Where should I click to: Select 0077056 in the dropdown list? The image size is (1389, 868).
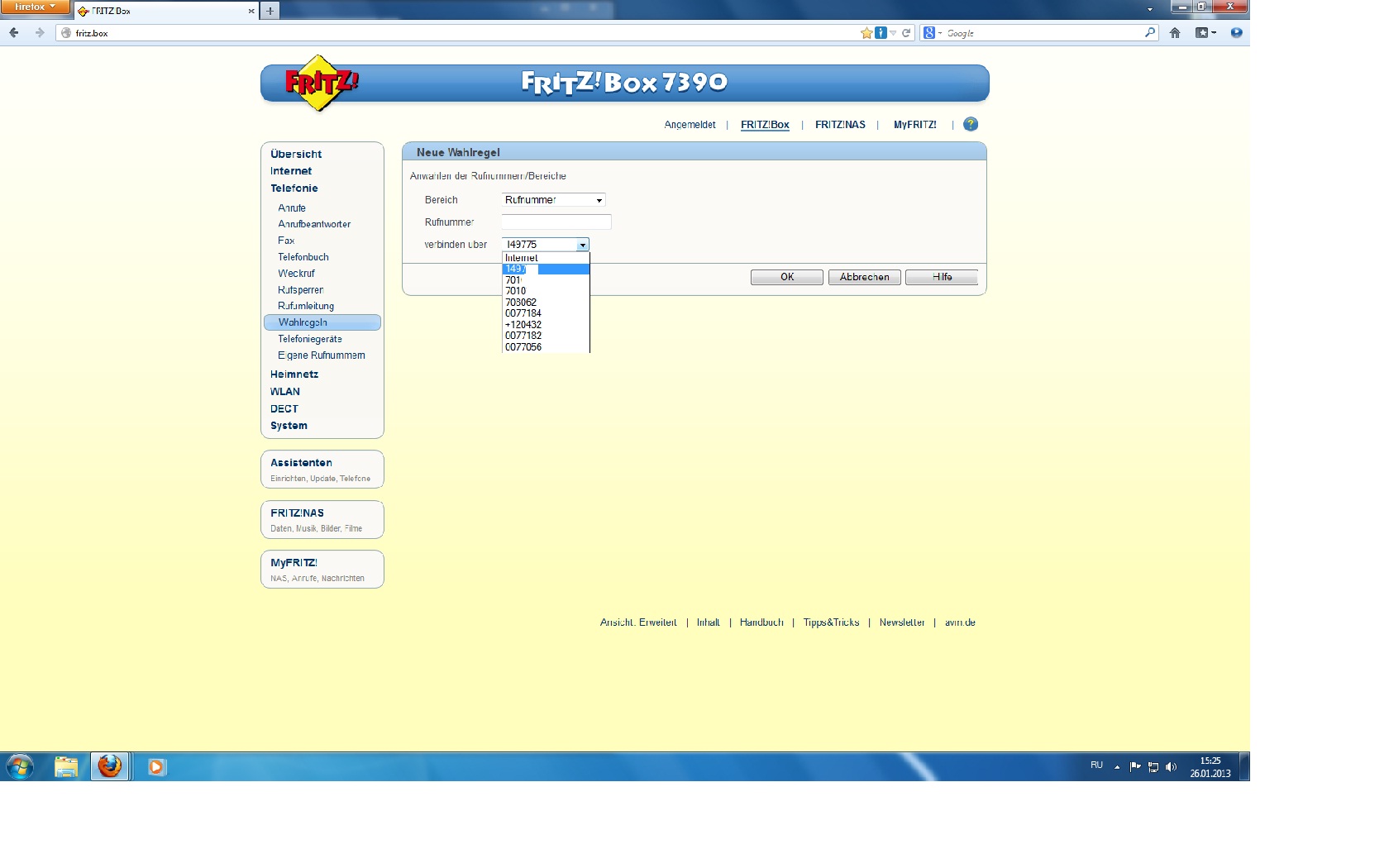click(x=546, y=347)
